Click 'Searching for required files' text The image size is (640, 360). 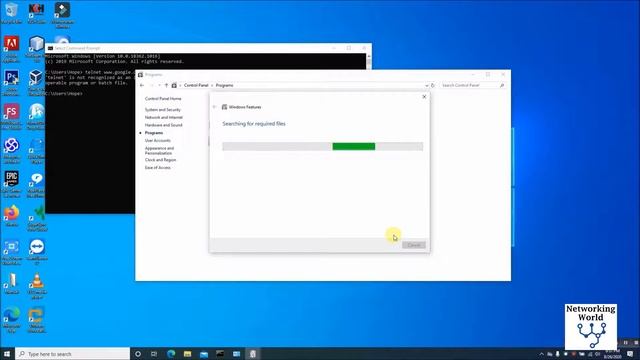coord(254,124)
